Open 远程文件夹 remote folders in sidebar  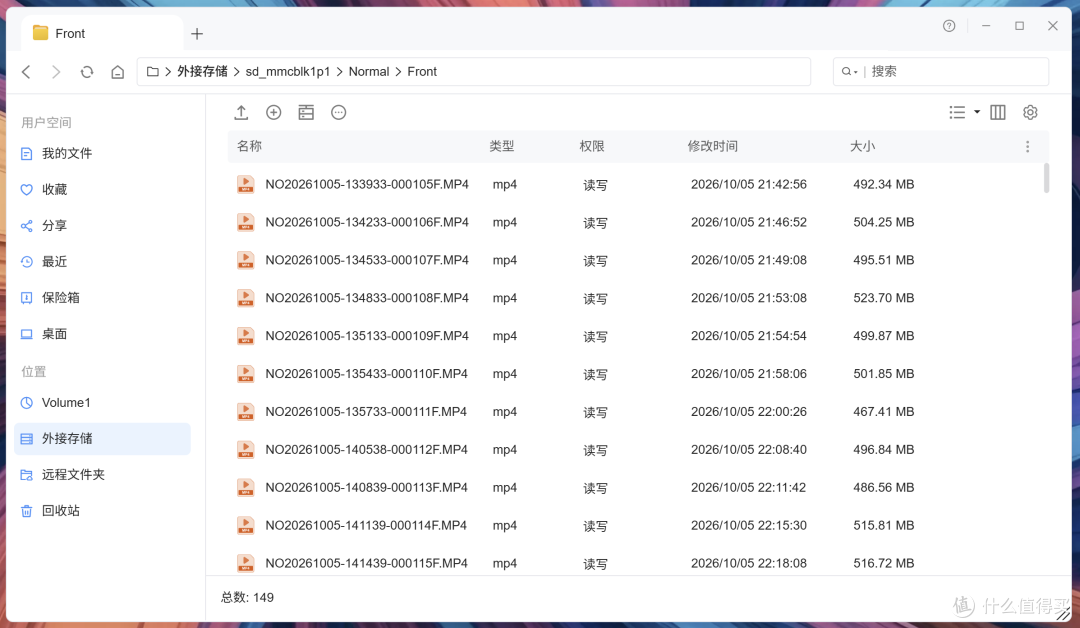102,474
